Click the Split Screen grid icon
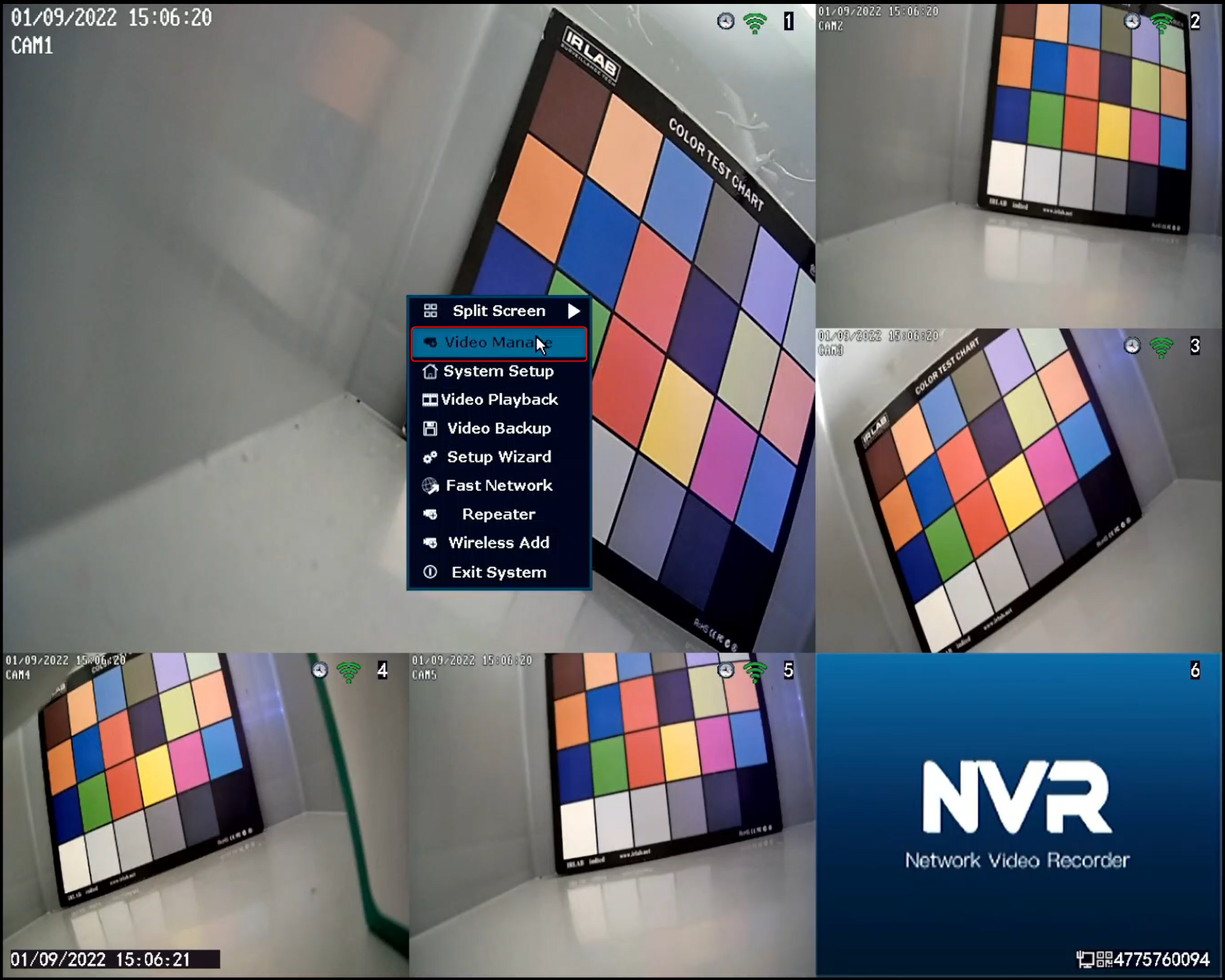Screen dimensions: 1225x980 [430, 311]
